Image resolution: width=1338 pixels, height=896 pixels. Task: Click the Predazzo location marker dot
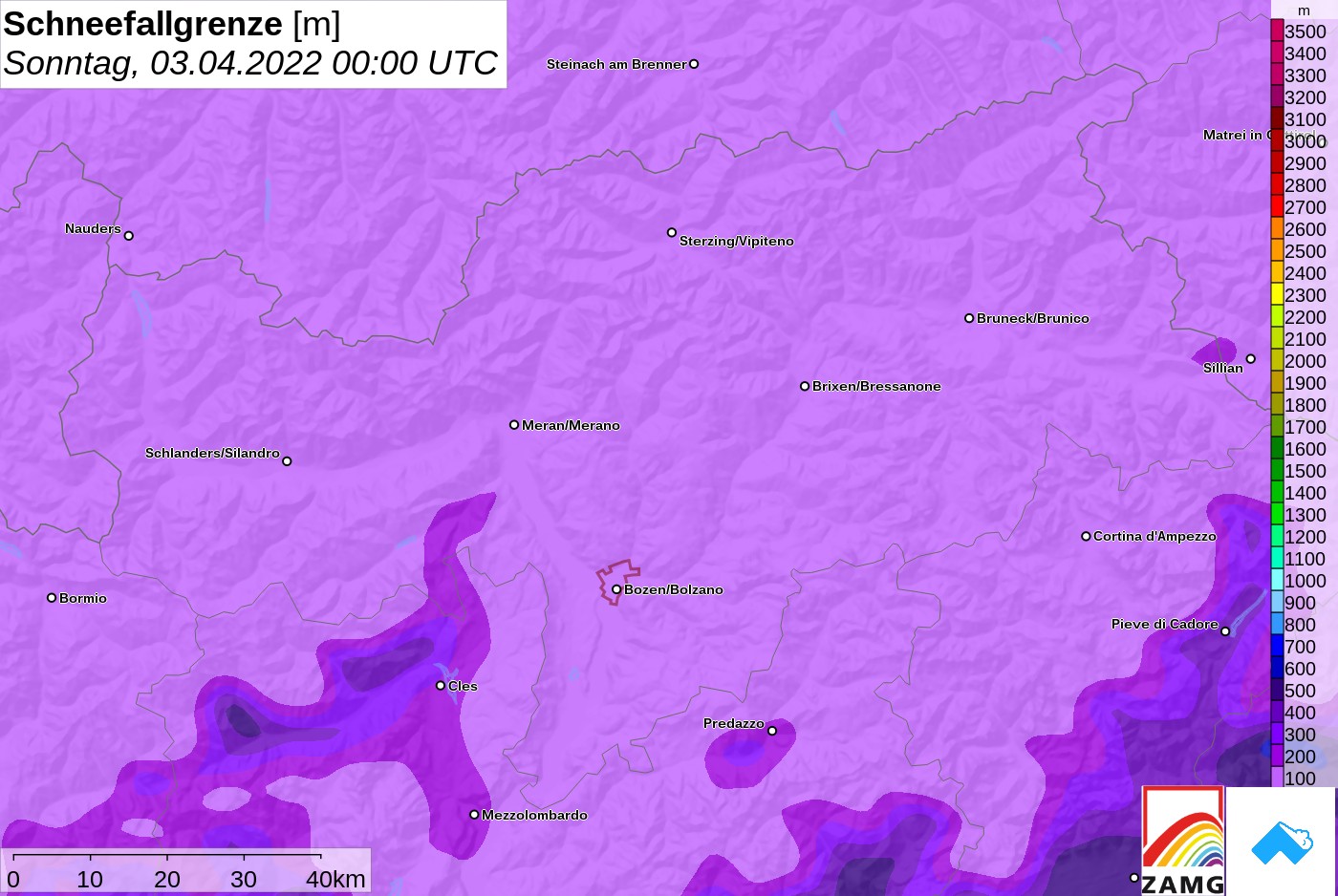pyautogui.click(x=772, y=731)
